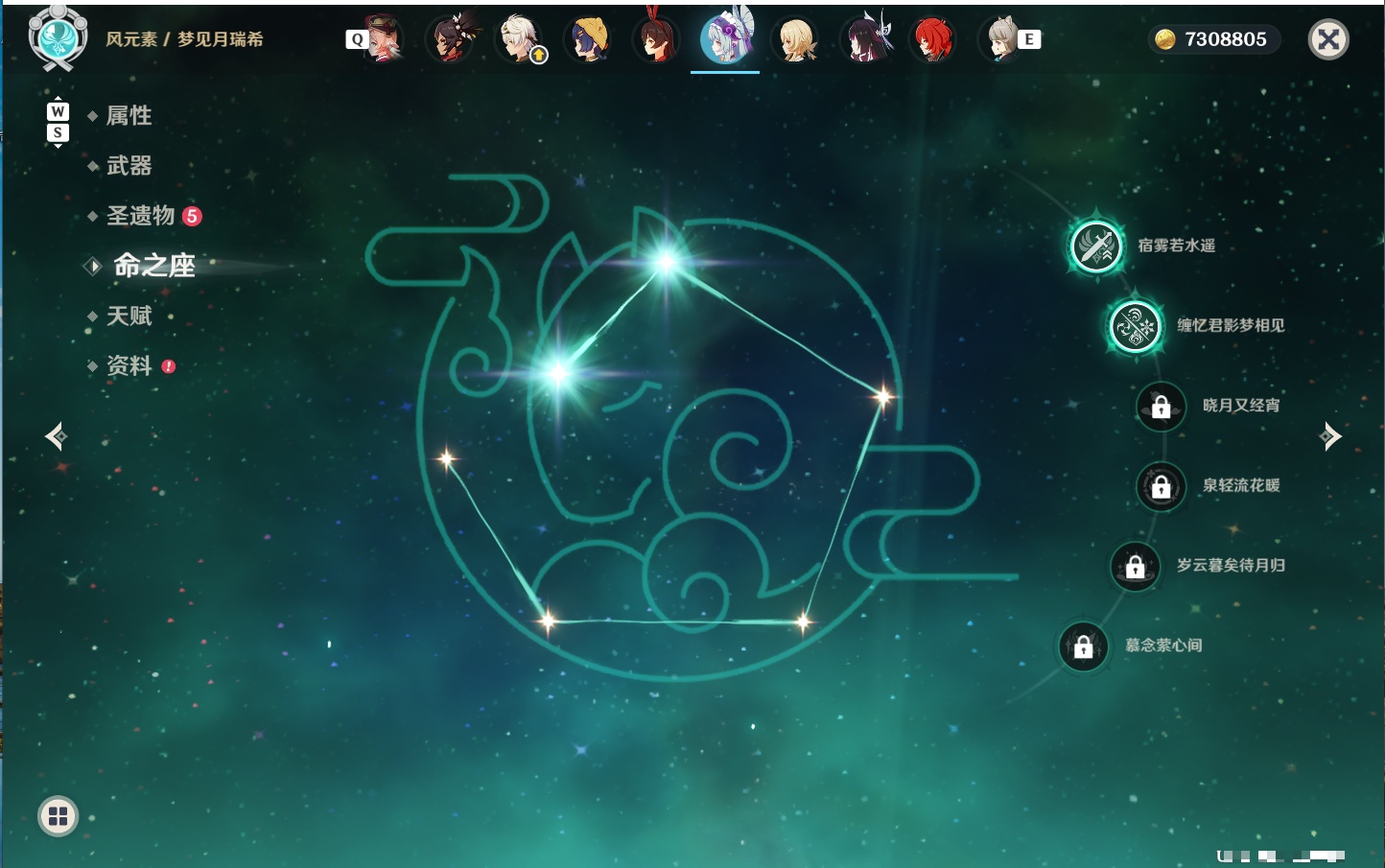Go to next character with right arrow

(1330, 436)
